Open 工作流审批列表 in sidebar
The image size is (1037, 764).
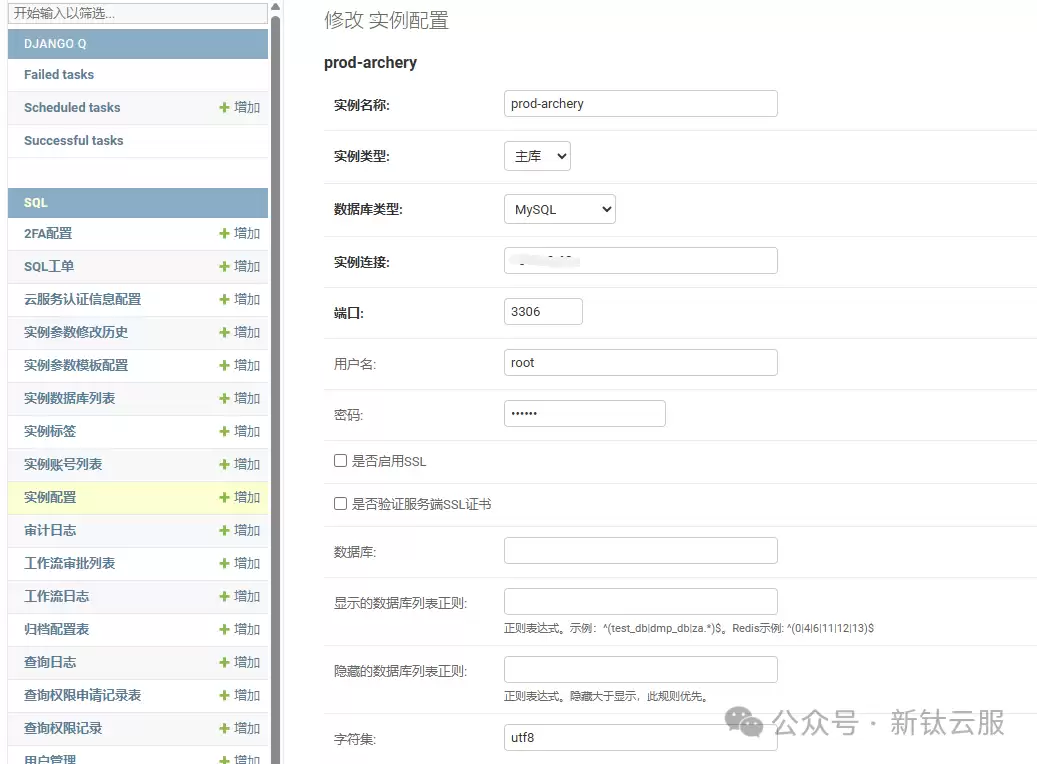pos(69,564)
